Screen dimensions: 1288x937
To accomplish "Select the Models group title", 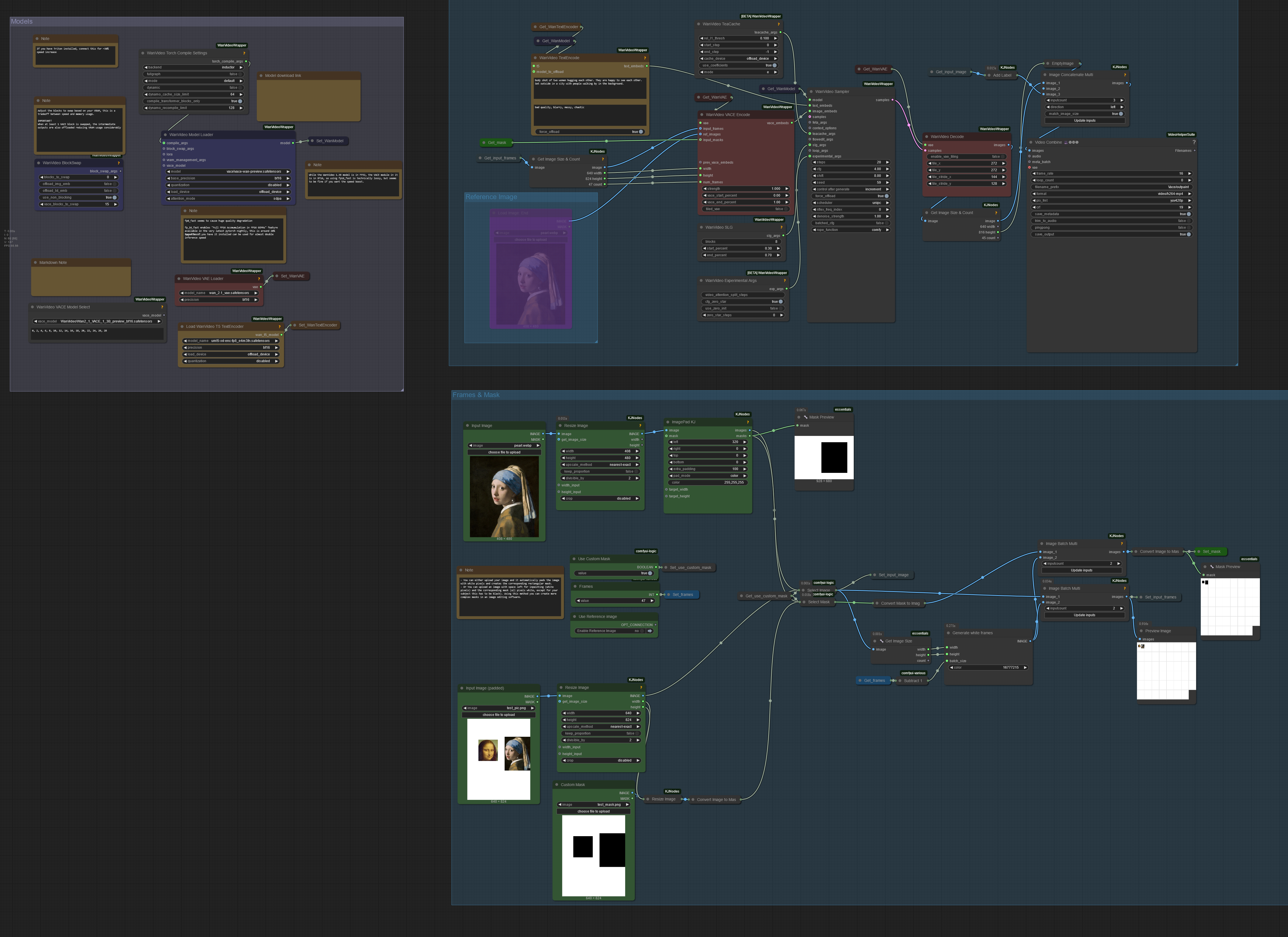I will point(22,22).
